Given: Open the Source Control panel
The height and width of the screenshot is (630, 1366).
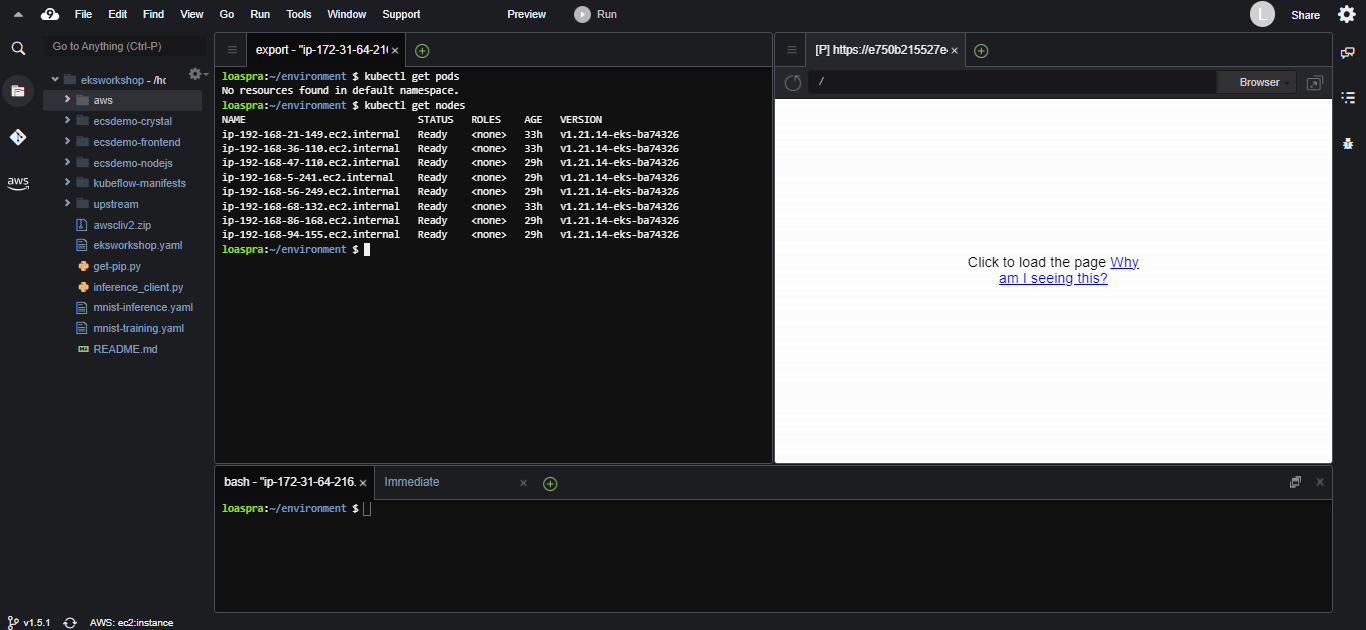Looking at the screenshot, I should [x=18, y=137].
